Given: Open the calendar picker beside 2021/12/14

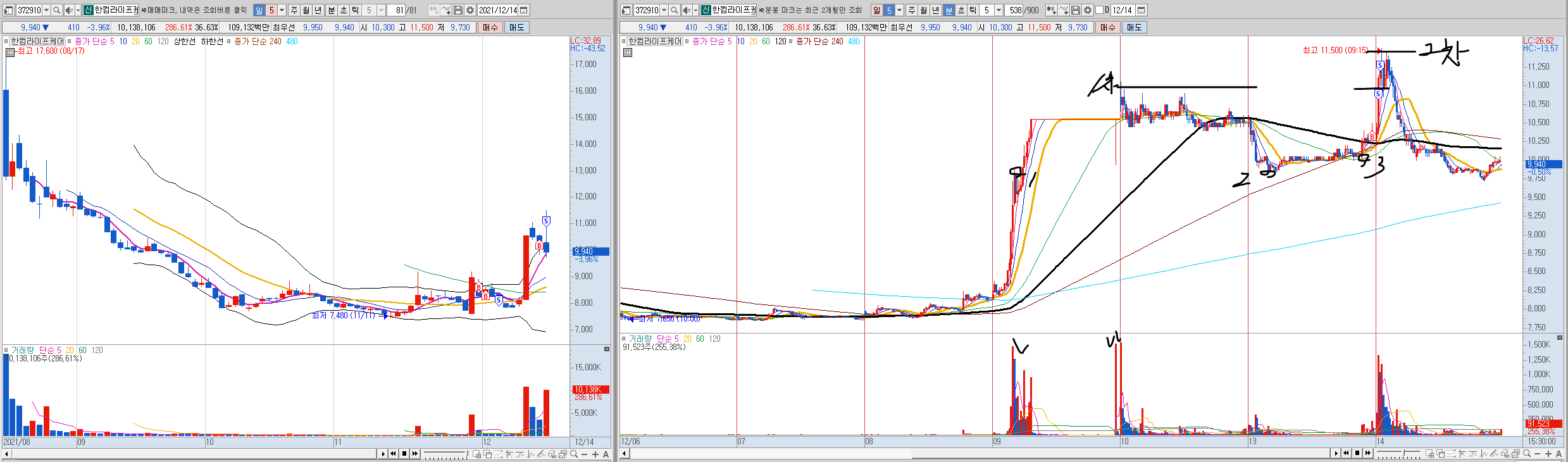Looking at the screenshot, I should [x=523, y=10].
